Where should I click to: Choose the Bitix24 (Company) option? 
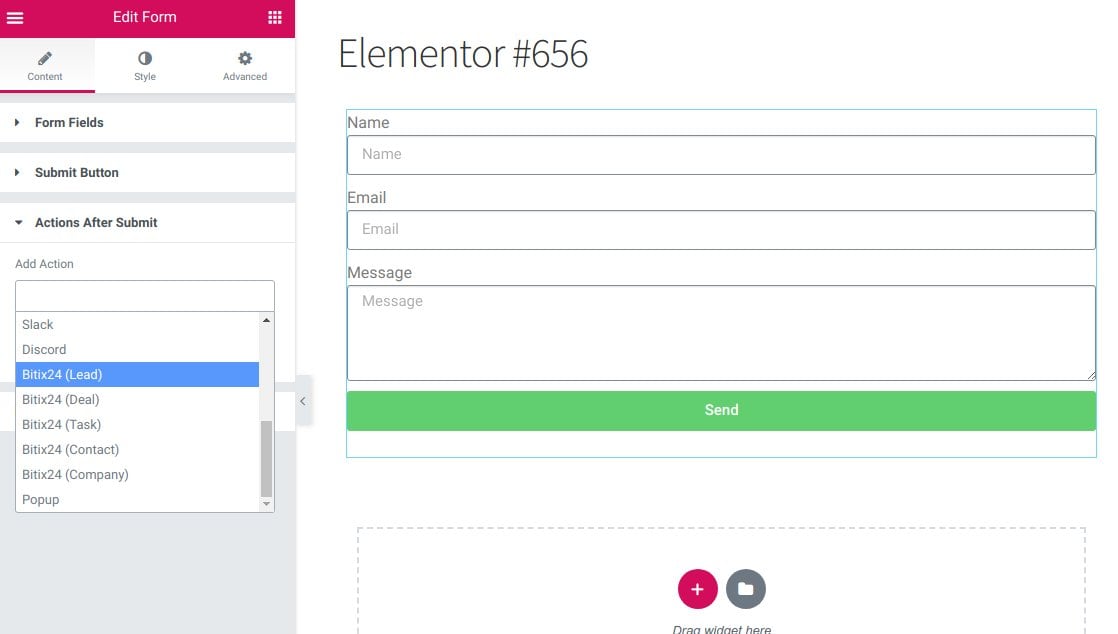pyautogui.click(x=137, y=474)
